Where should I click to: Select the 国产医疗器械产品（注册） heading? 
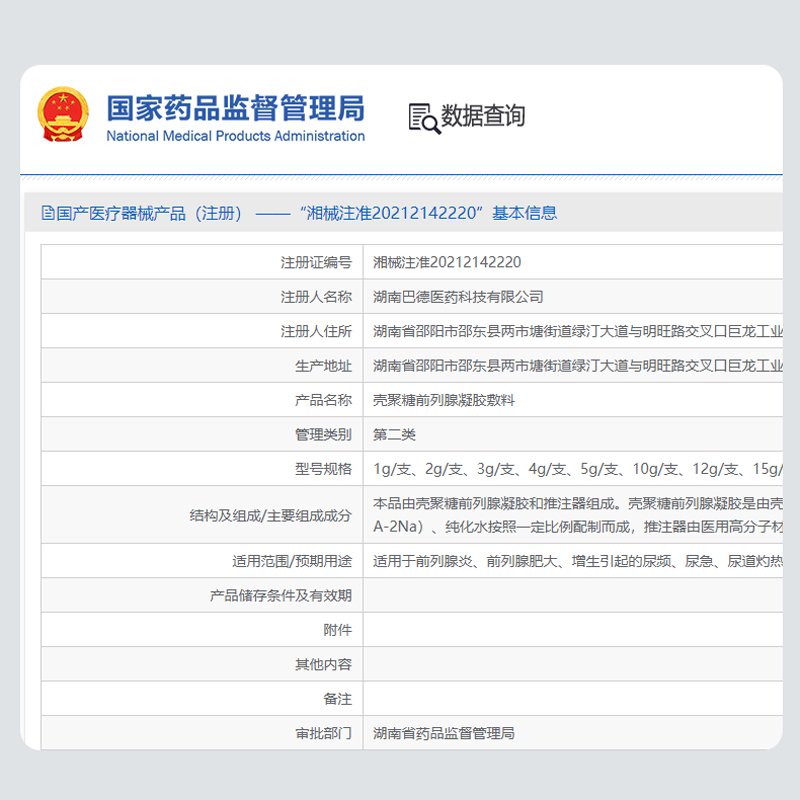tap(149, 213)
